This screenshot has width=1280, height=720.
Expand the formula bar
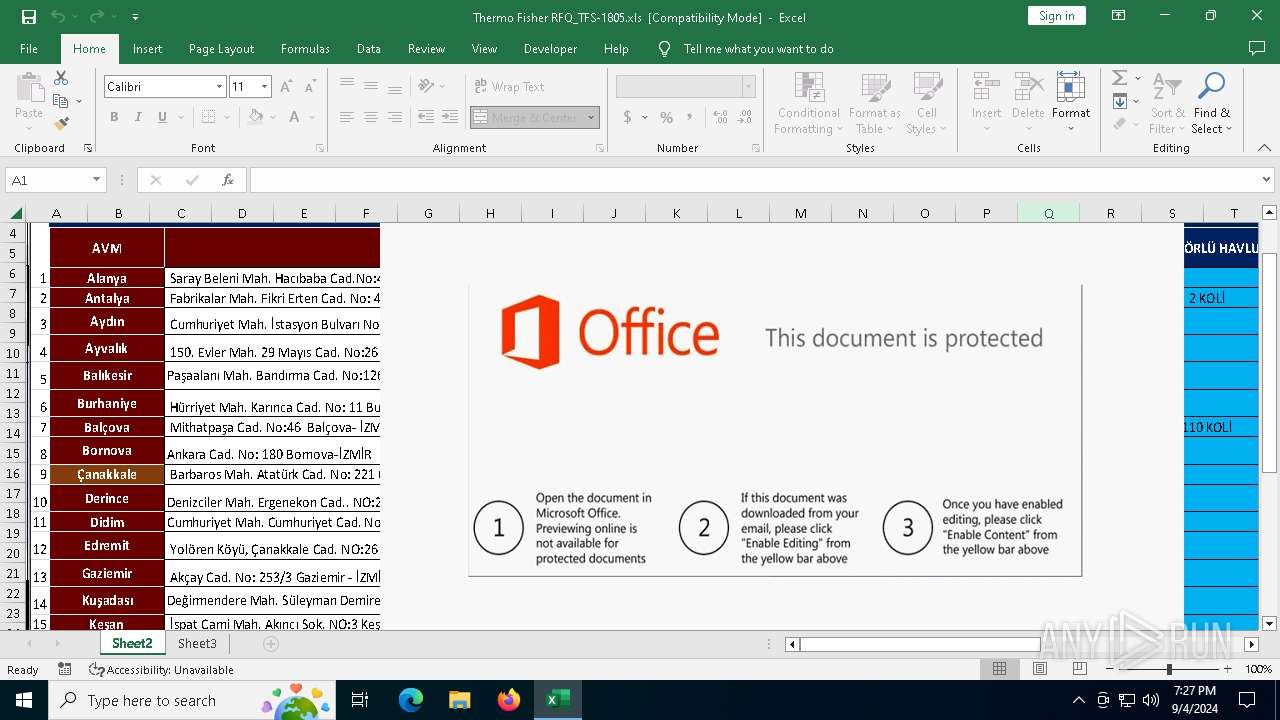click(1267, 180)
